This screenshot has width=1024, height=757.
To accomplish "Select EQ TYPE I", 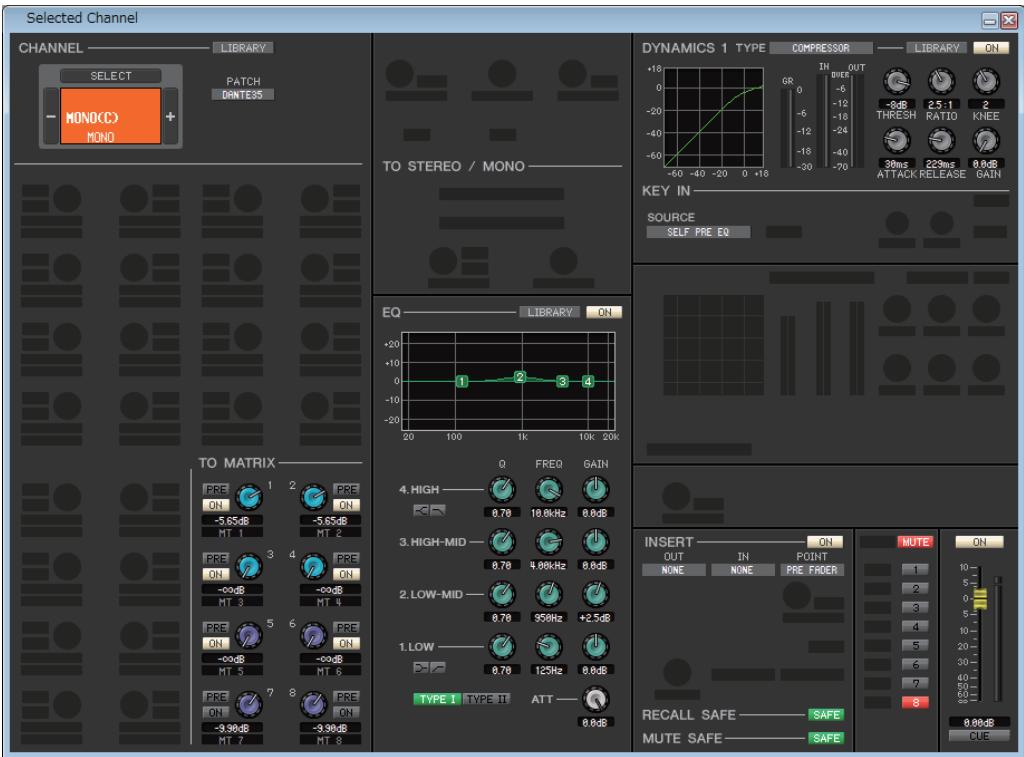I will point(437,699).
